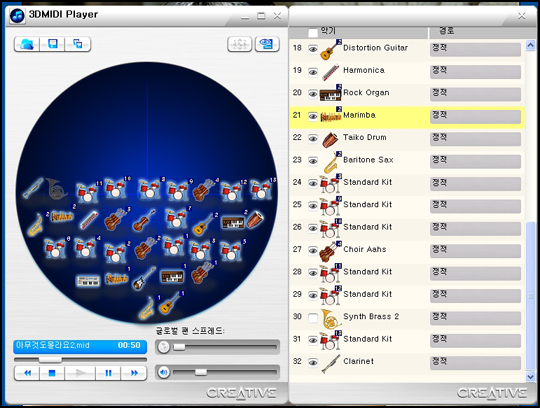Open the path dropdown for Distortion Guitar
The width and height of the screenshot is (540, 408).
pos(475,49)
